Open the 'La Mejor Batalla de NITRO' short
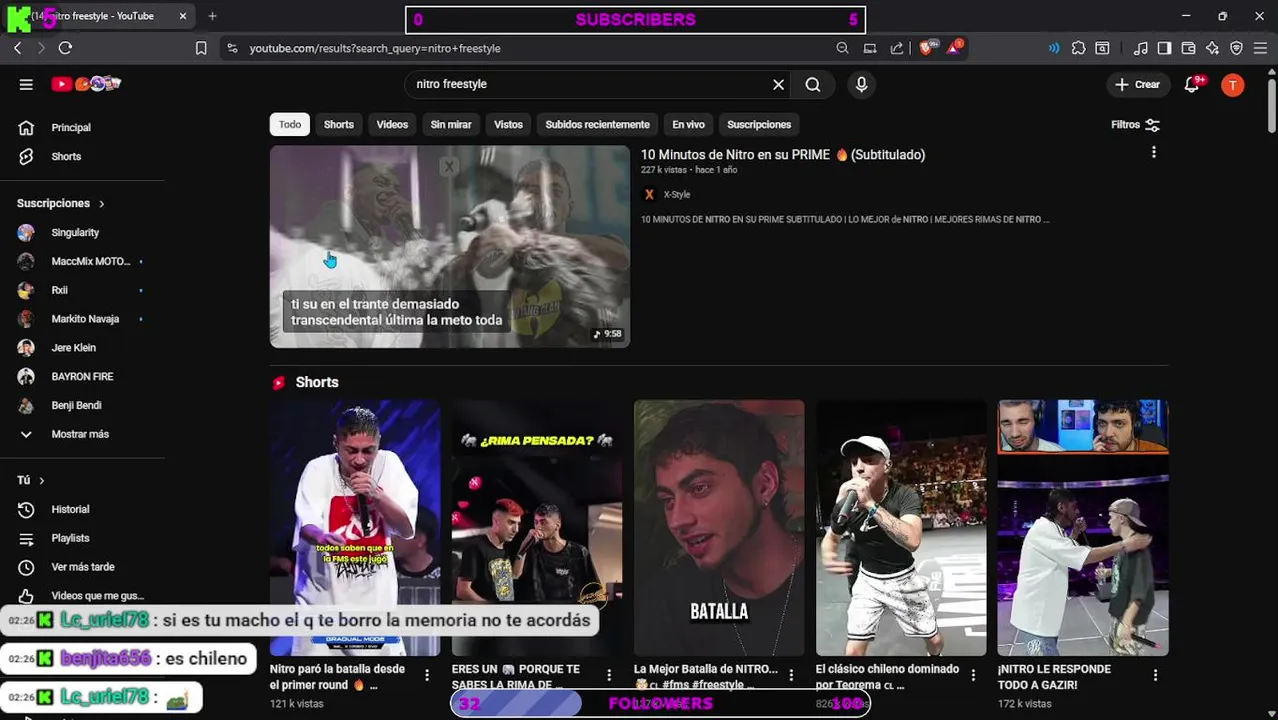Image resolution: width=1278 pixels, height=720 pixels. coord(719,528)
